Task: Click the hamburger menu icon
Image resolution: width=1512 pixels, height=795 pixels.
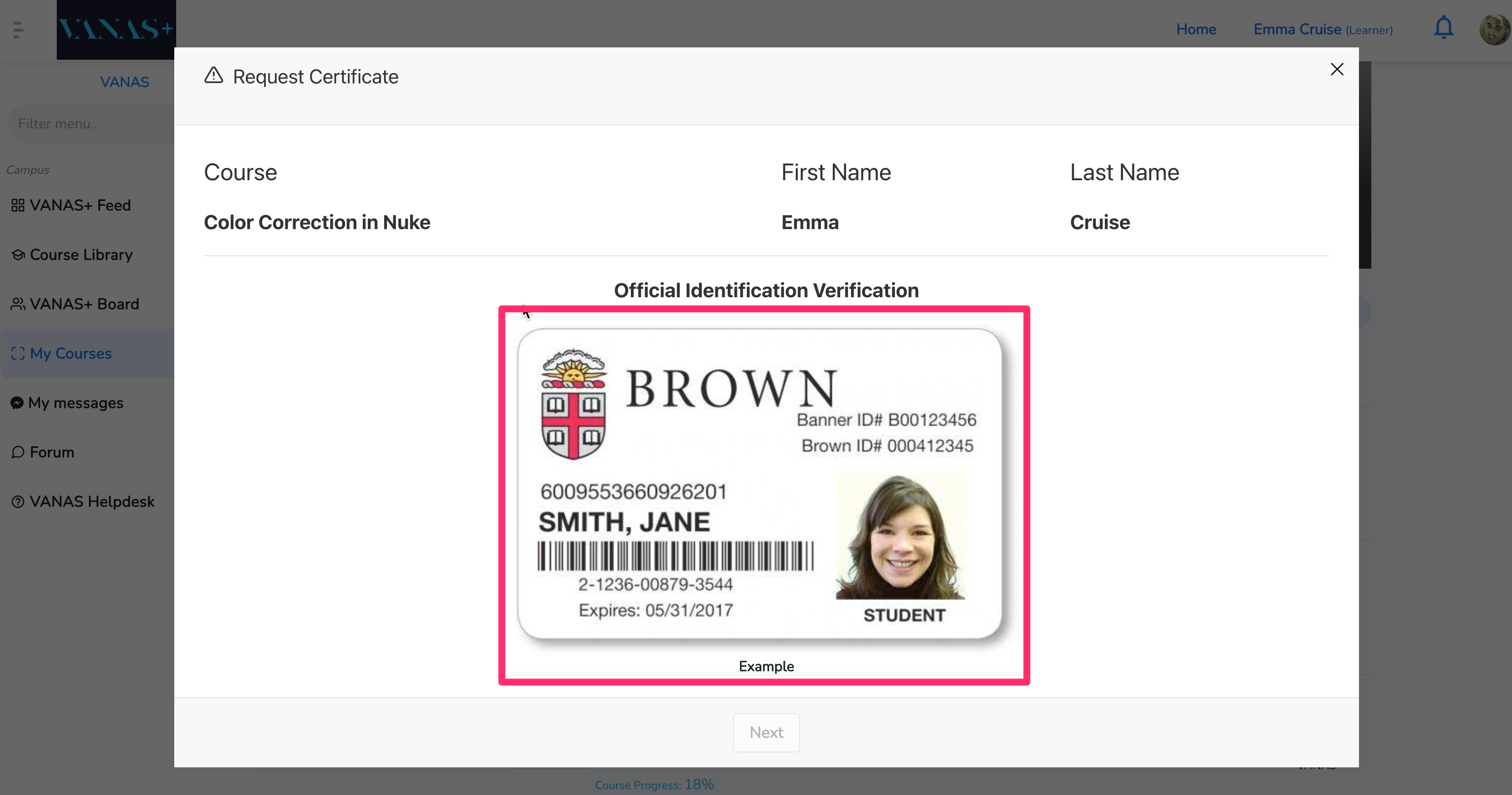Action: 18,29
